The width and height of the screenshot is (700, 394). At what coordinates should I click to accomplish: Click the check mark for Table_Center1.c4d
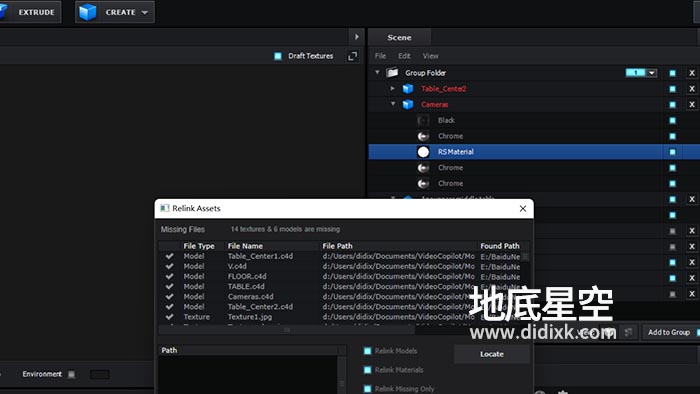tap(169, 256)
